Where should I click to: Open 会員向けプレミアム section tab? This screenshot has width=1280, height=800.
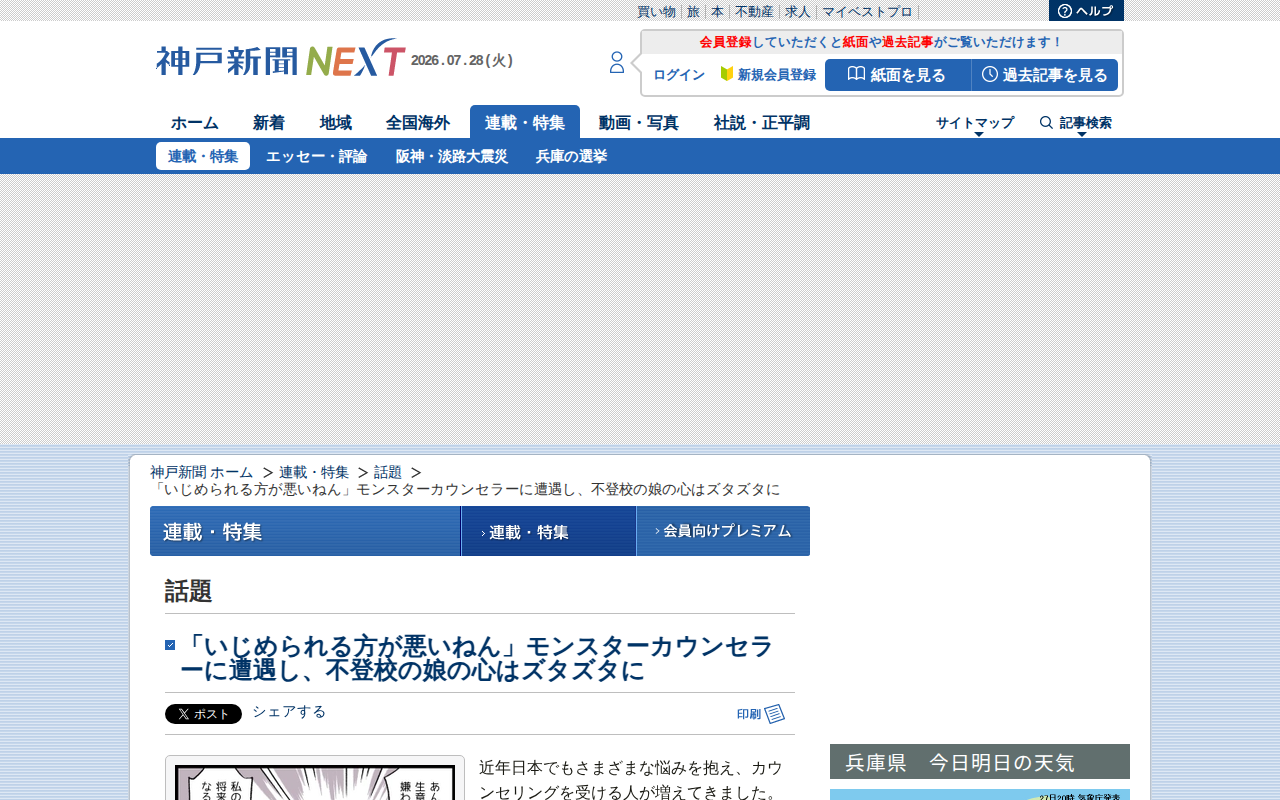[723, 531]
